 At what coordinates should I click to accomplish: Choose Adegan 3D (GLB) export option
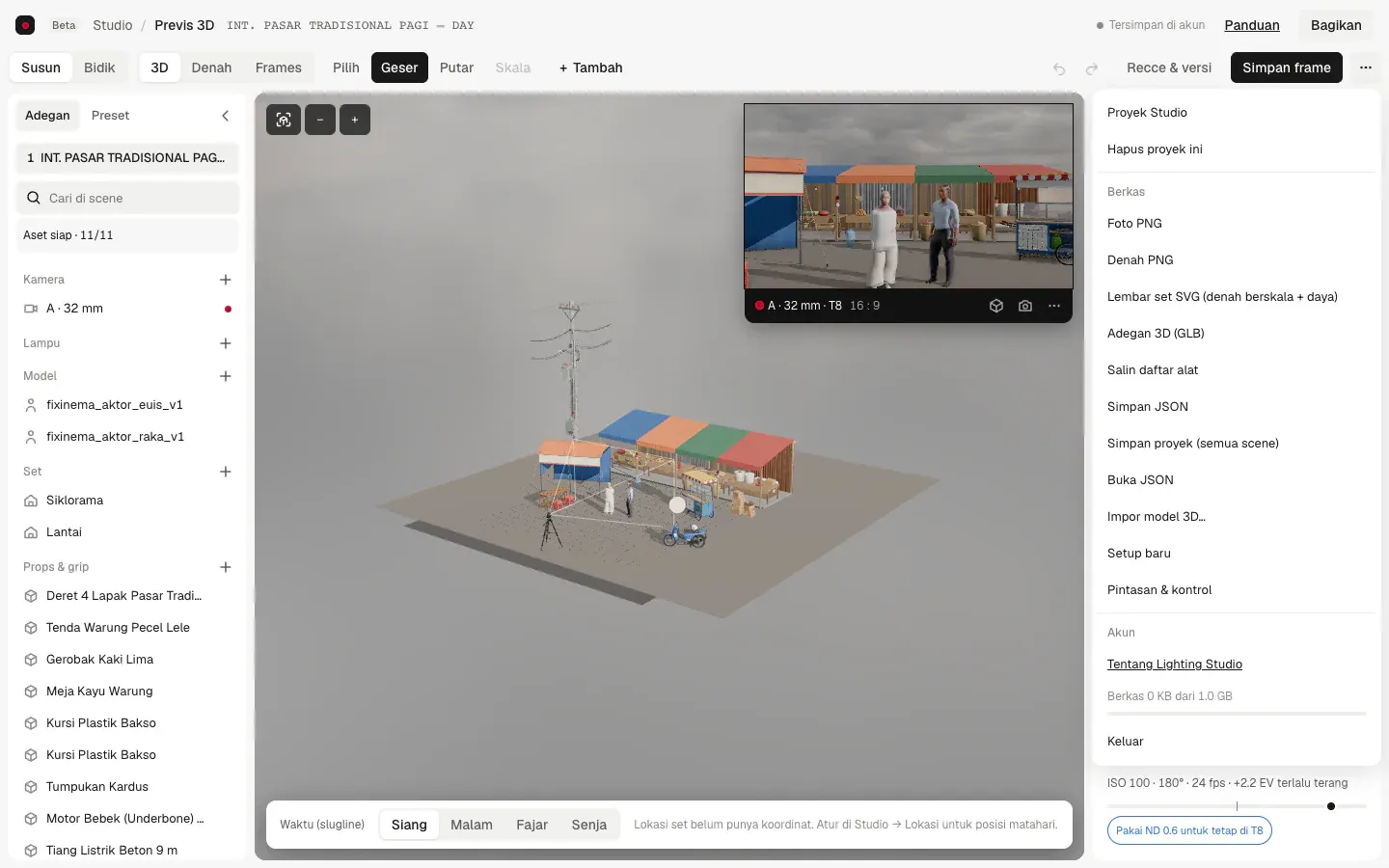pyautogui.click(x=1235, y=334)
